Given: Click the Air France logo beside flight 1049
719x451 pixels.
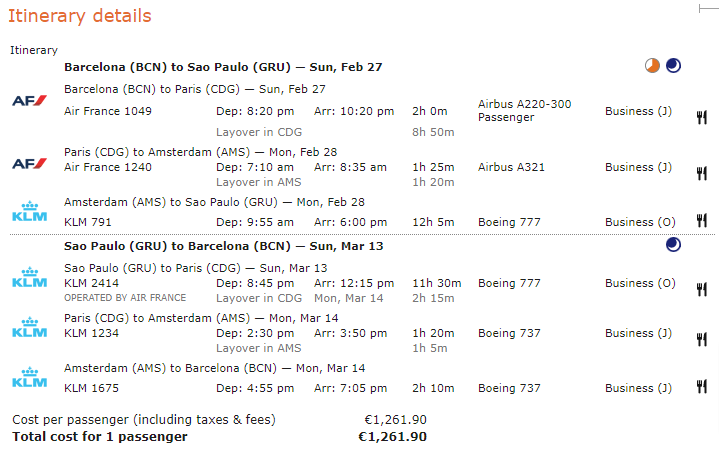Looking at the screenshot, I should (28, 101).
